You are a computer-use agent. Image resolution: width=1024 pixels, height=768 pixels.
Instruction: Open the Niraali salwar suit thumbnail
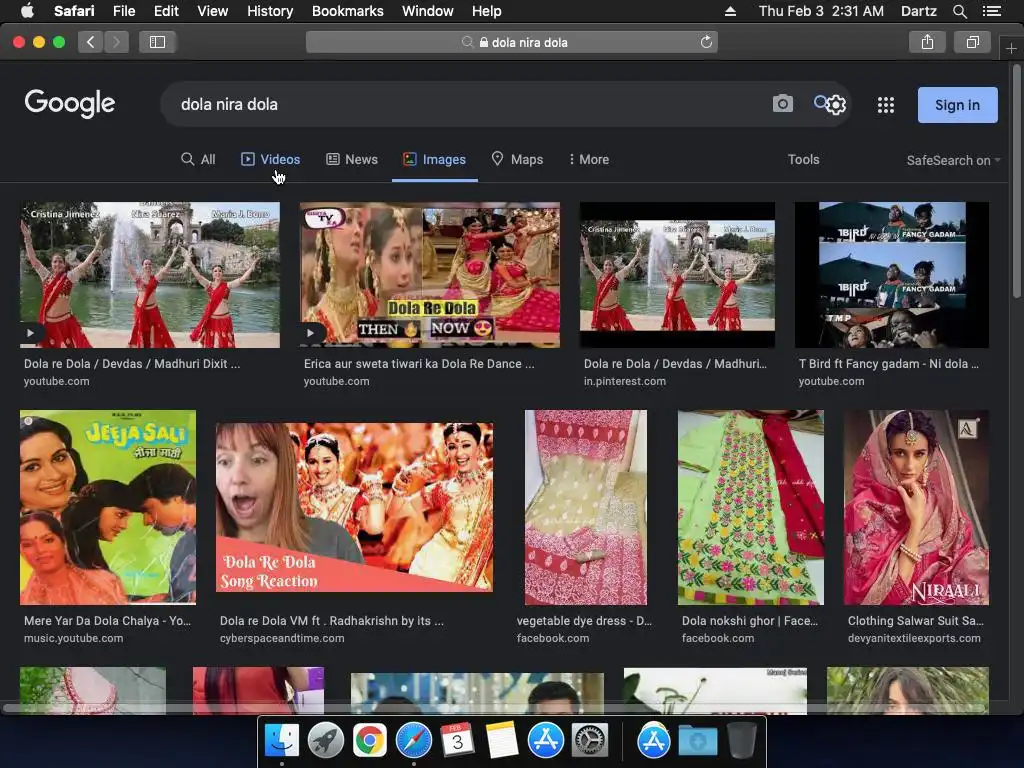(916, 507)
